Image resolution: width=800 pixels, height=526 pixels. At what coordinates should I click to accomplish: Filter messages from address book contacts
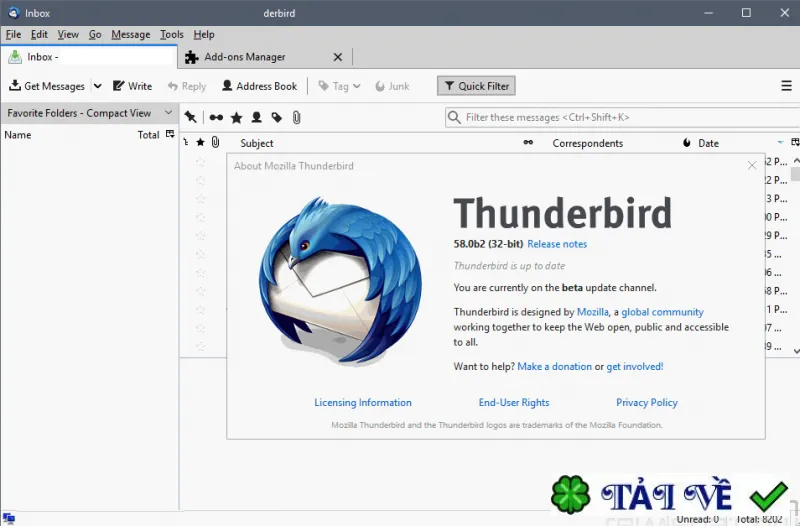[x=256, y=118]
